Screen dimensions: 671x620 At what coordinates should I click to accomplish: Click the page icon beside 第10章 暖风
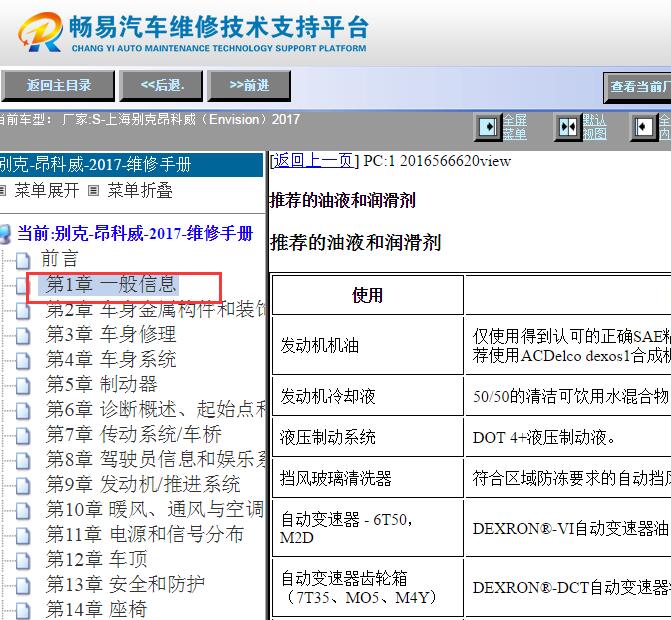[23, 511]
